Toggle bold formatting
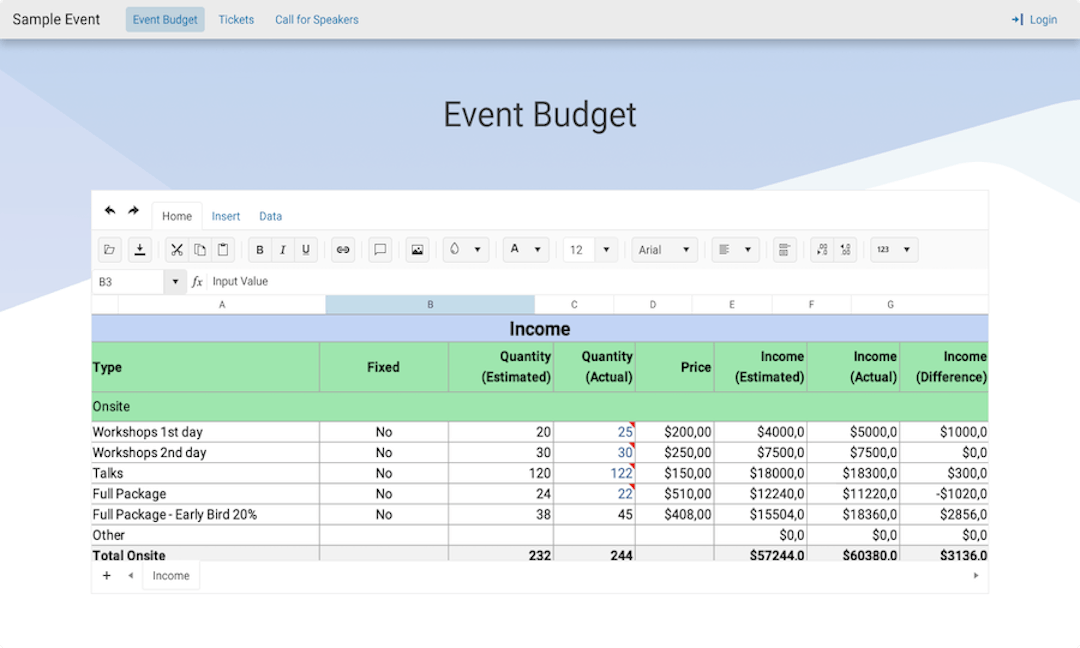Viewport: 1080px width, 648px height. coord(260,250)
